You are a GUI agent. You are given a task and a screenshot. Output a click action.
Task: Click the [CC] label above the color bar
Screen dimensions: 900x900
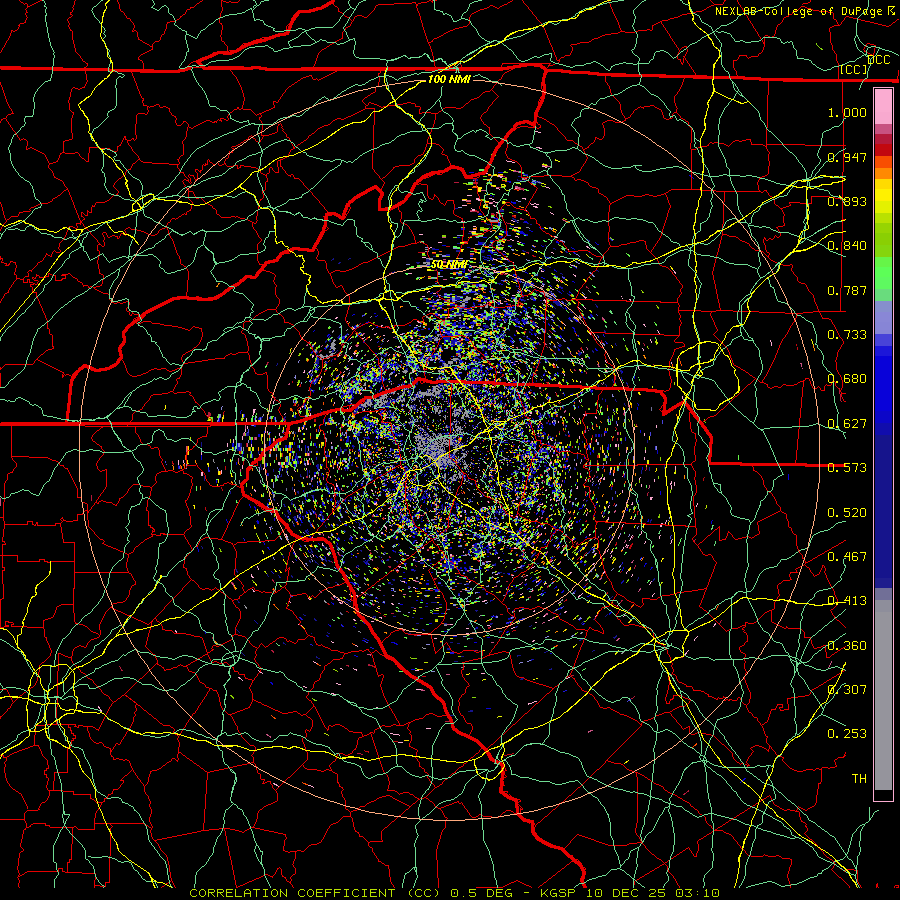pos(854,70)
